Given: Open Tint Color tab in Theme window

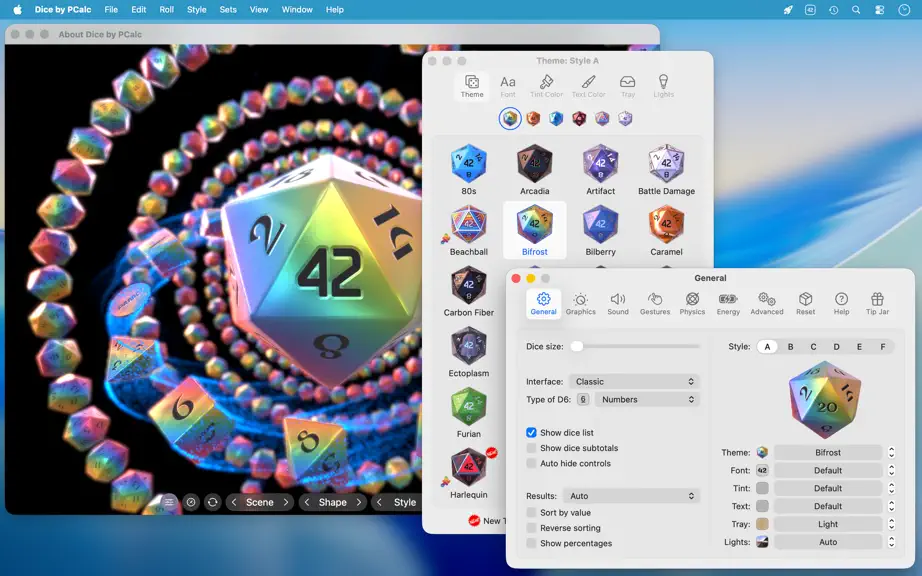Looking at the screenshot, I should (546, 86).
